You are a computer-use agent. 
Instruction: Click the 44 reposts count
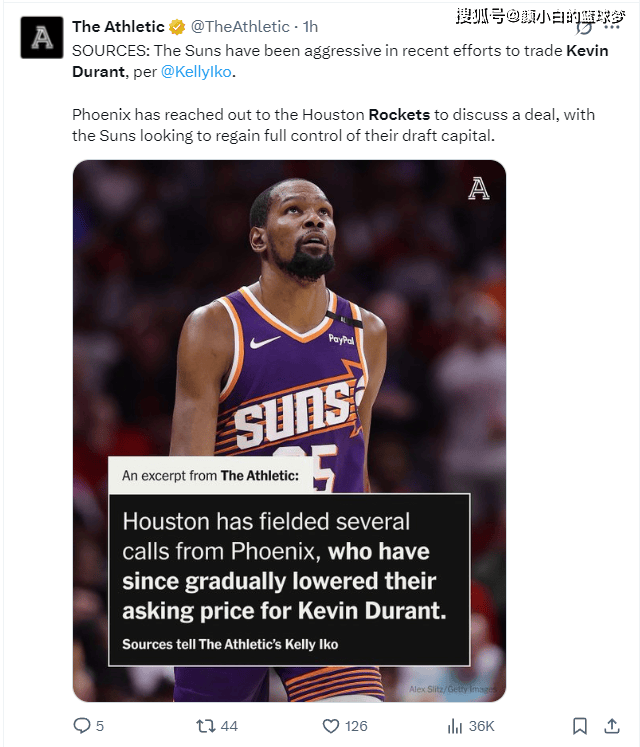pyautogui.click(x=229, y=726)
